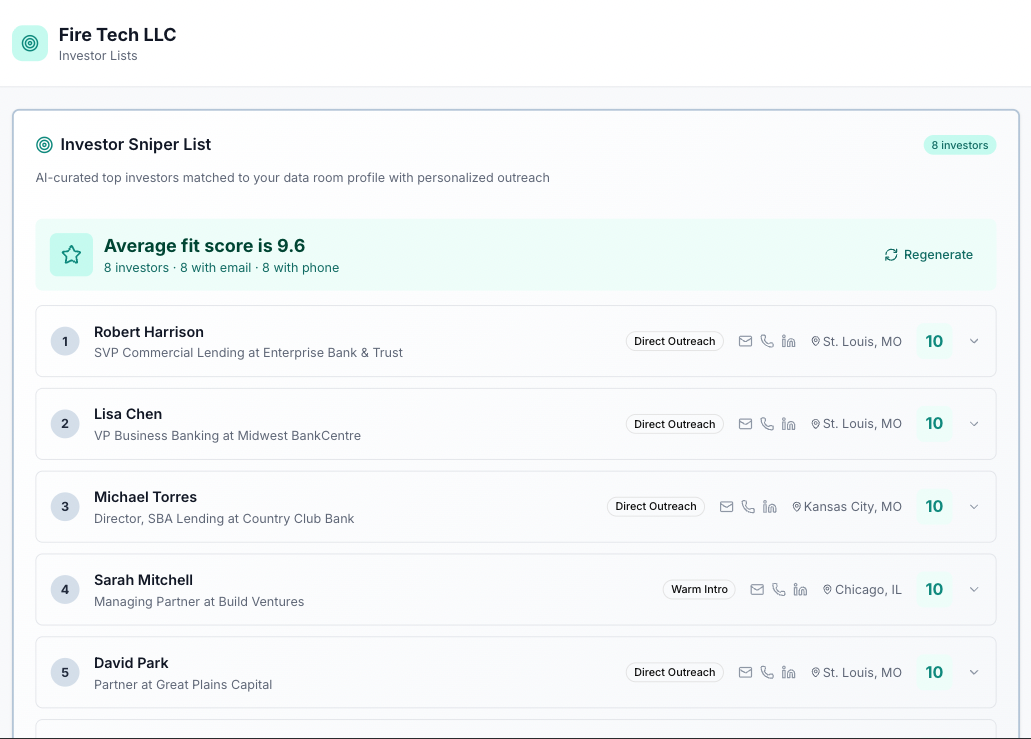Click the email icon for Michael Torres
This screenshot has height=739, width=1031.
point(726,507)
